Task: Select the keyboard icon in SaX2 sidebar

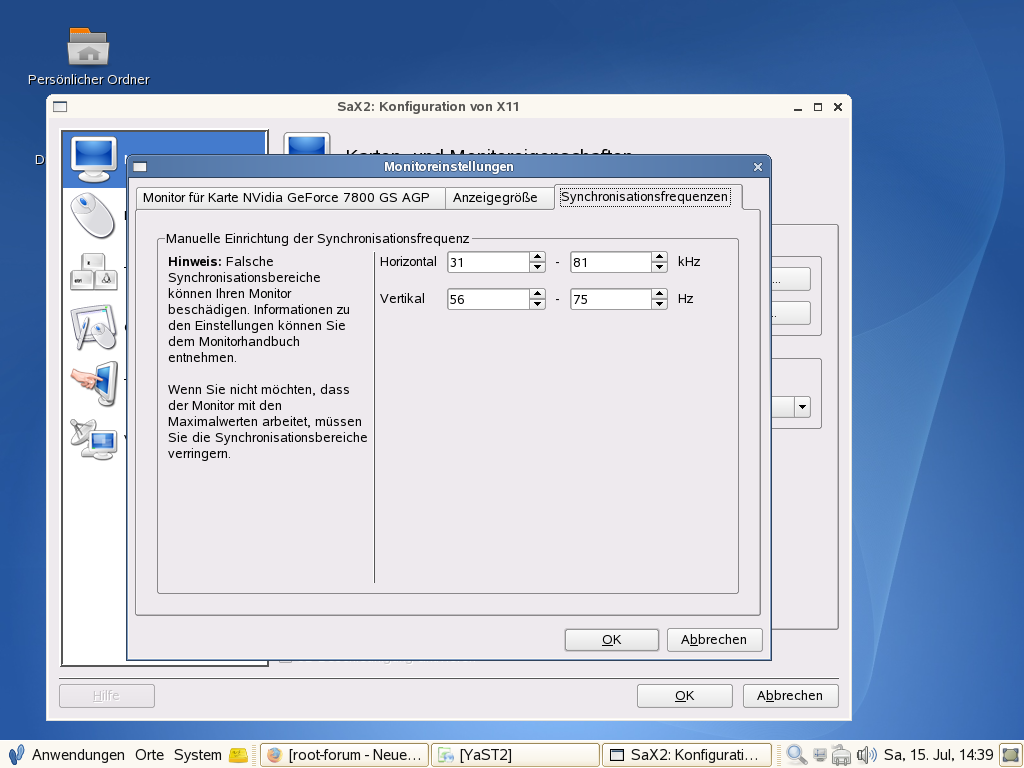Action: 93,271
